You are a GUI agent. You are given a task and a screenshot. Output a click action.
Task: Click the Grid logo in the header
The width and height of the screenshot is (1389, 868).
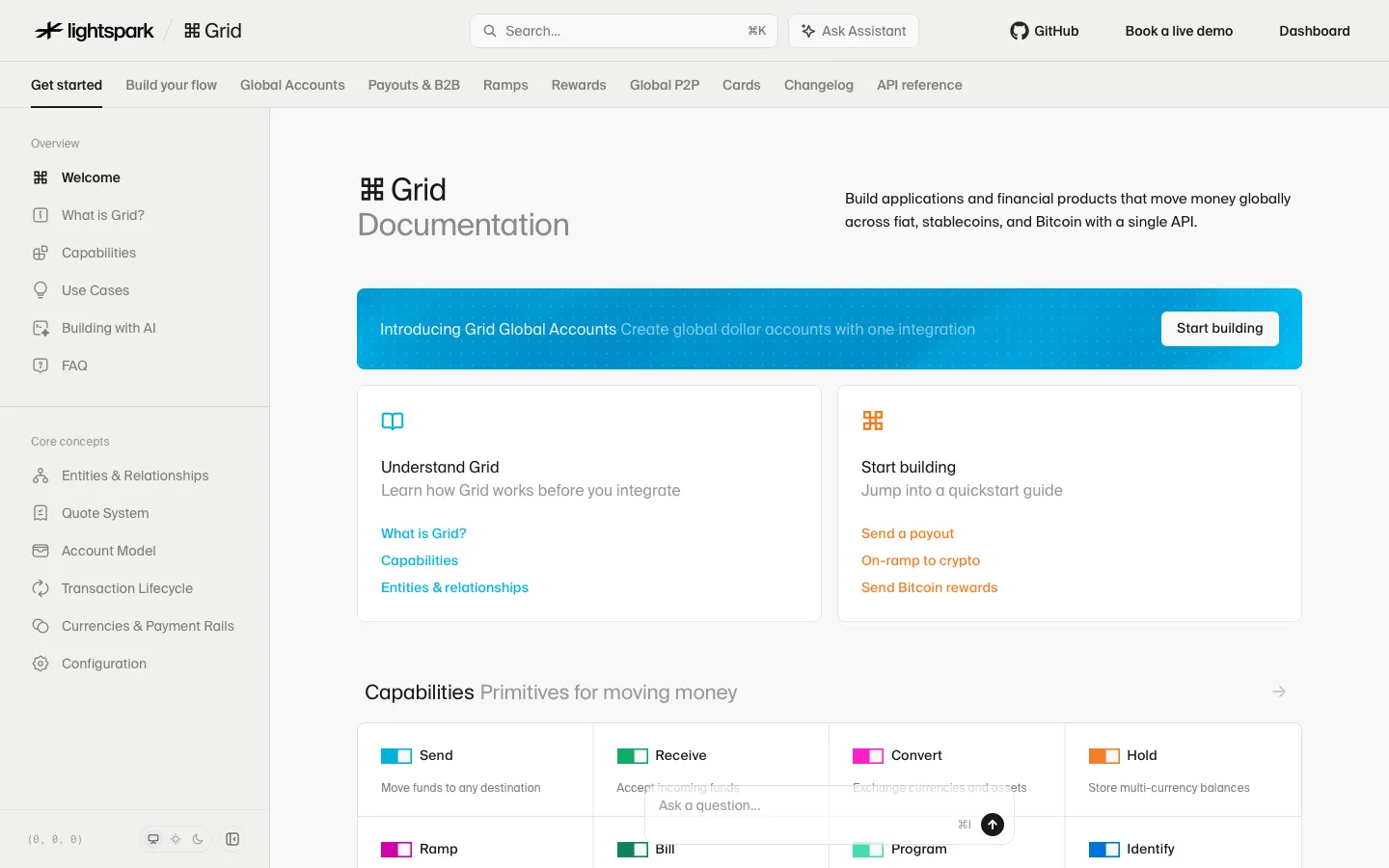point(212,31)
